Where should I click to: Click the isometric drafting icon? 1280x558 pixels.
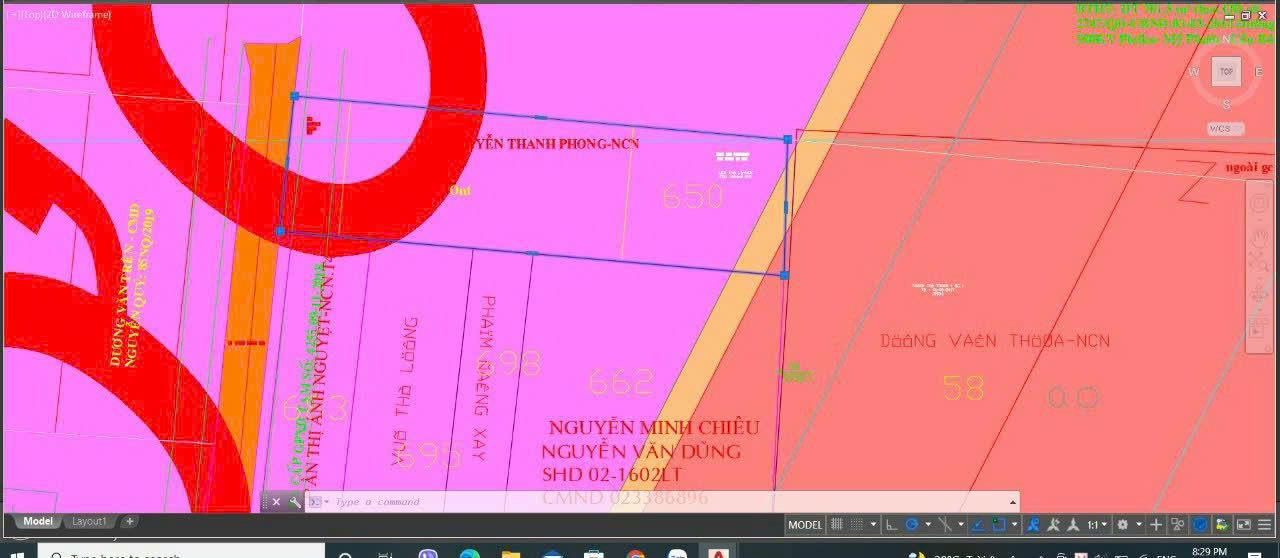click(945, 525)
